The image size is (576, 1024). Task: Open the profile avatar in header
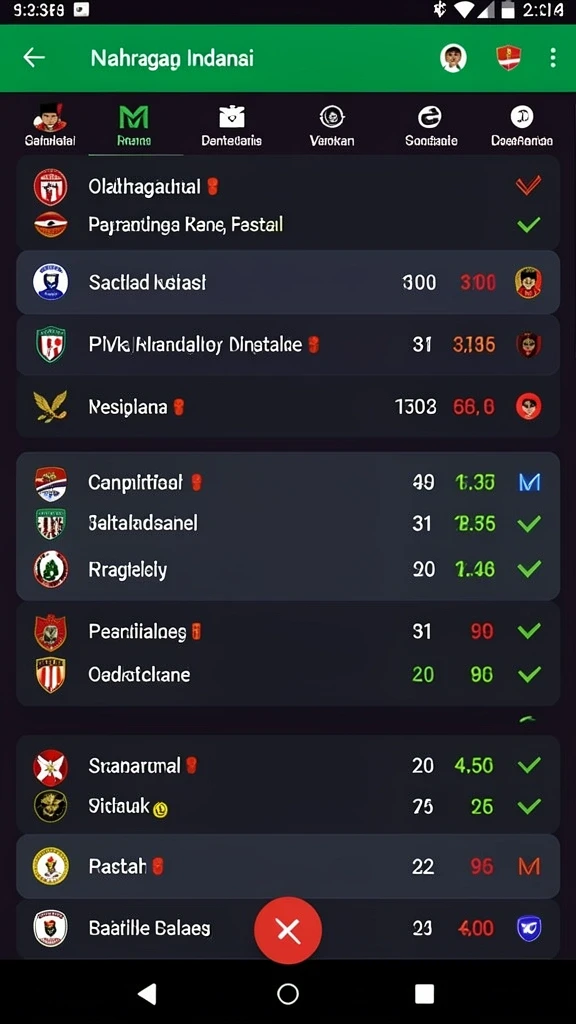pos(453,57)
